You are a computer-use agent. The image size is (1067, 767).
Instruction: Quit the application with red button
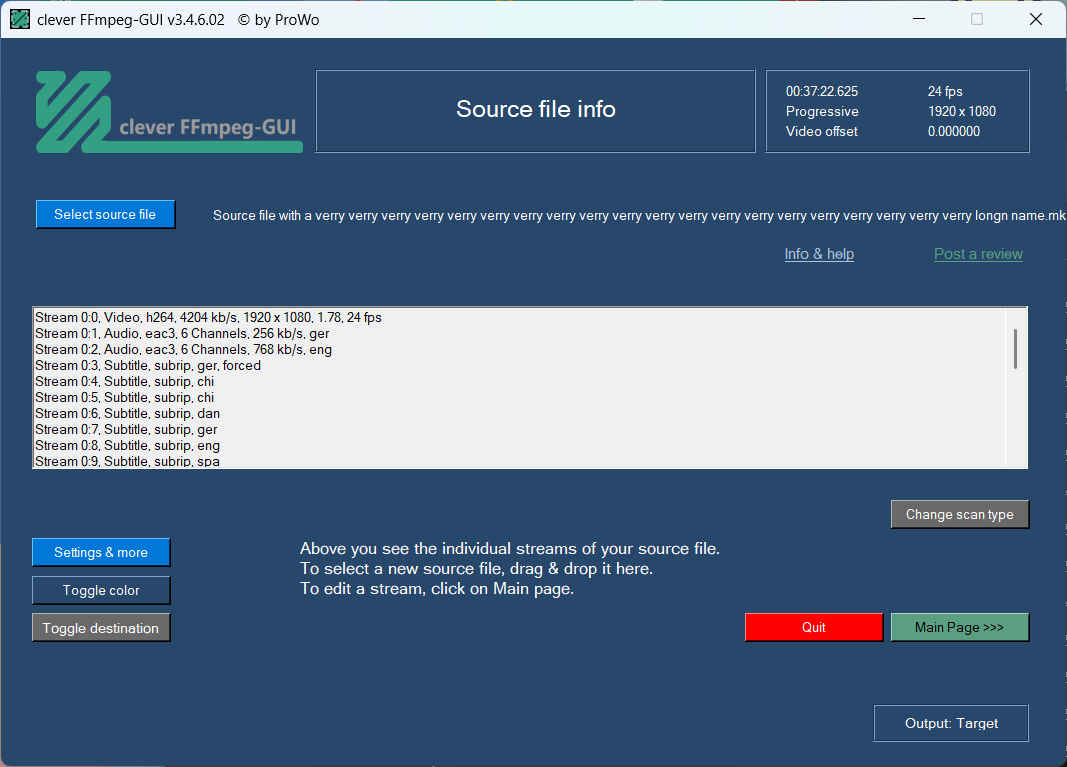[x=814, y=627]
